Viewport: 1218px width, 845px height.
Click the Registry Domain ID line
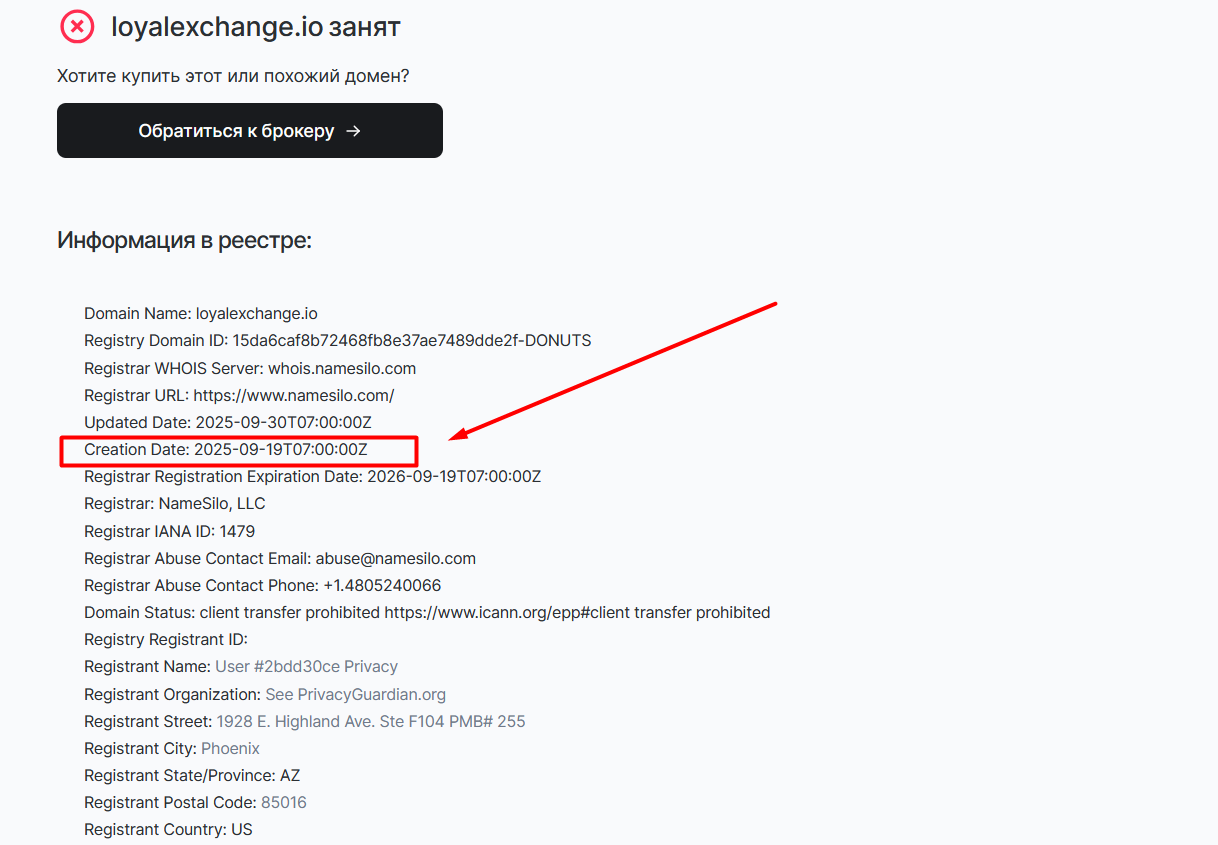(337, 340)
